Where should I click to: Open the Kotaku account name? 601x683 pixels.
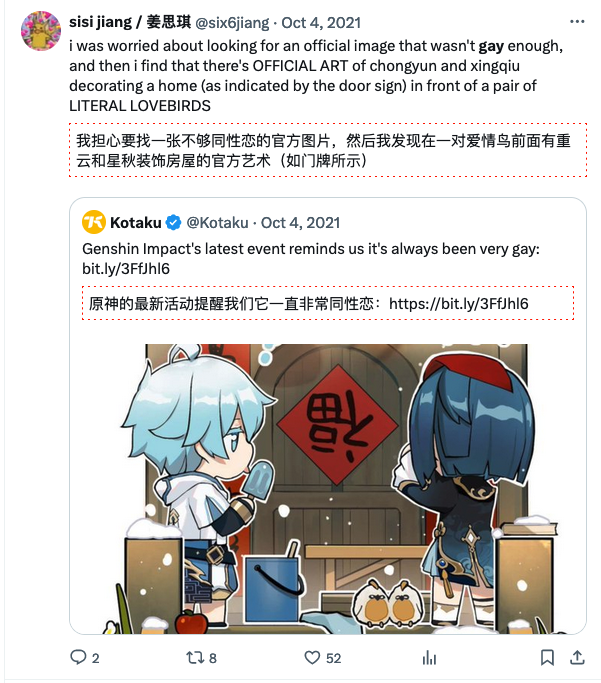[x=135, y=223]
